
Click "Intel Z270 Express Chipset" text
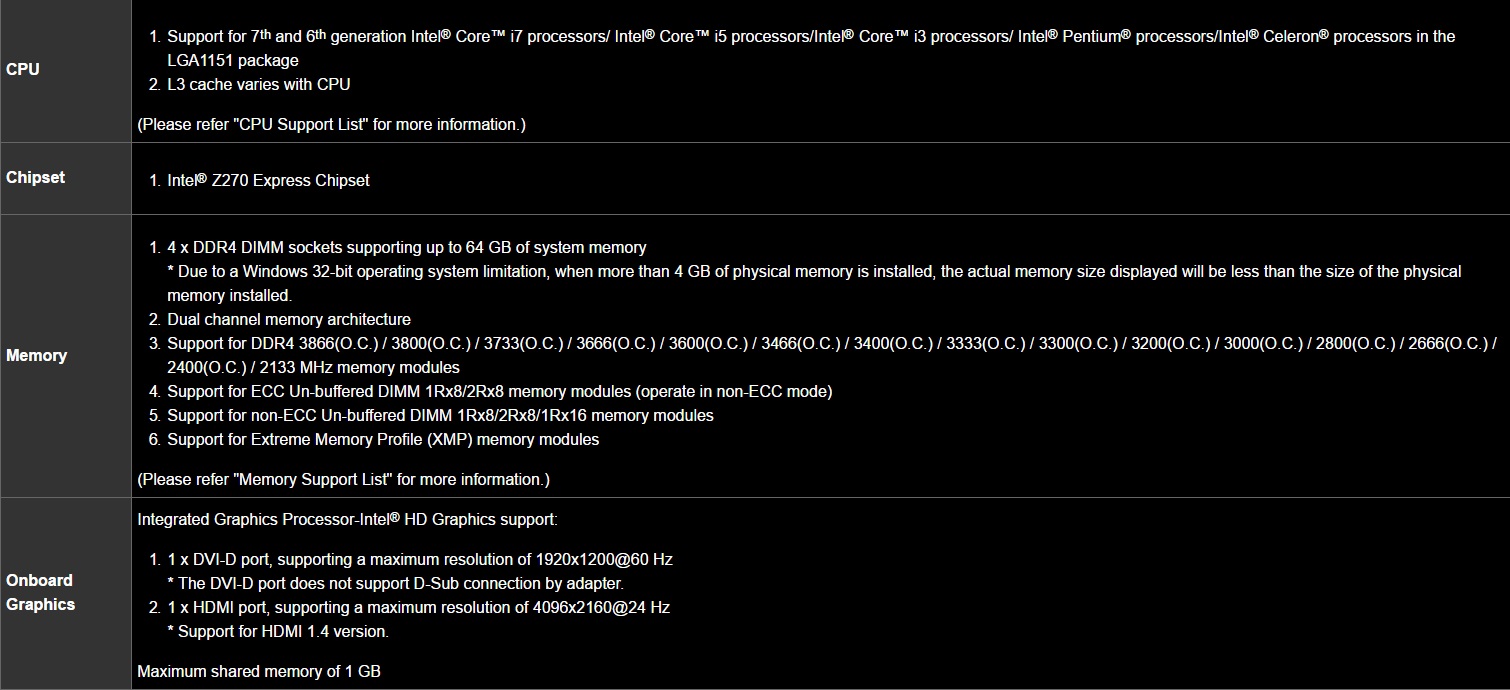tap(268, 181)
